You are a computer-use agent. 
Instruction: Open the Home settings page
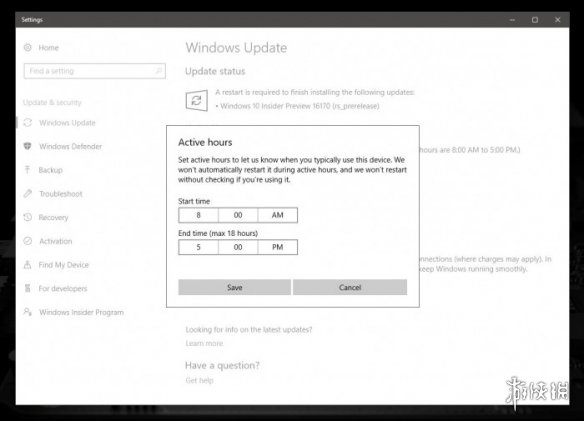[x=48, y=48]
